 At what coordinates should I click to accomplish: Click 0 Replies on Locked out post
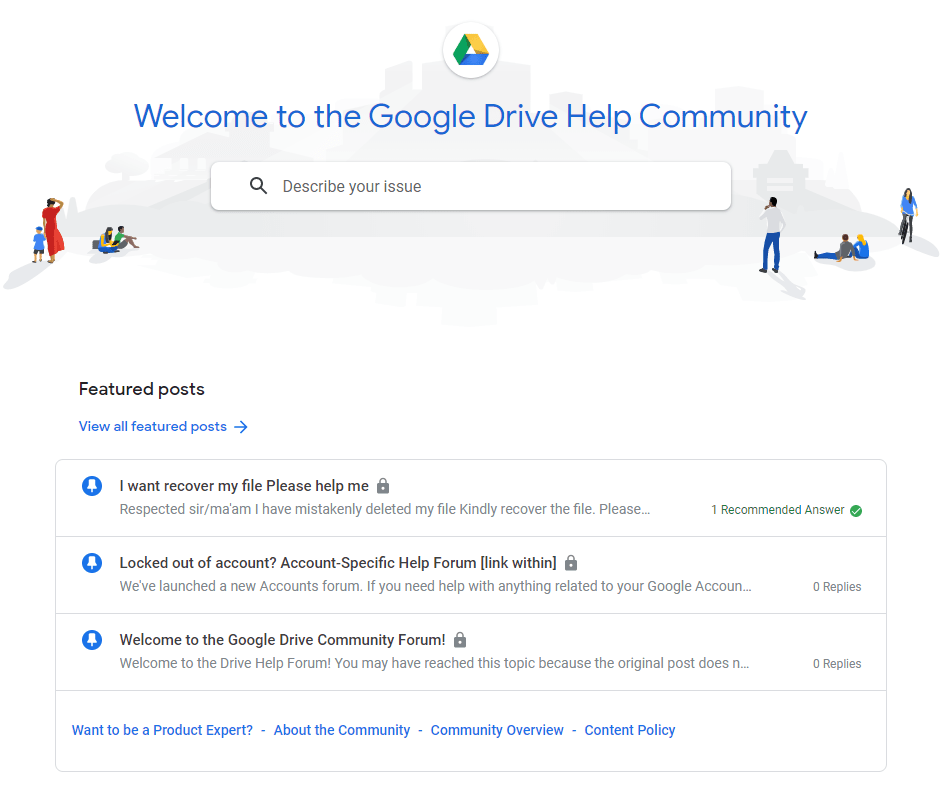[837, 586]
